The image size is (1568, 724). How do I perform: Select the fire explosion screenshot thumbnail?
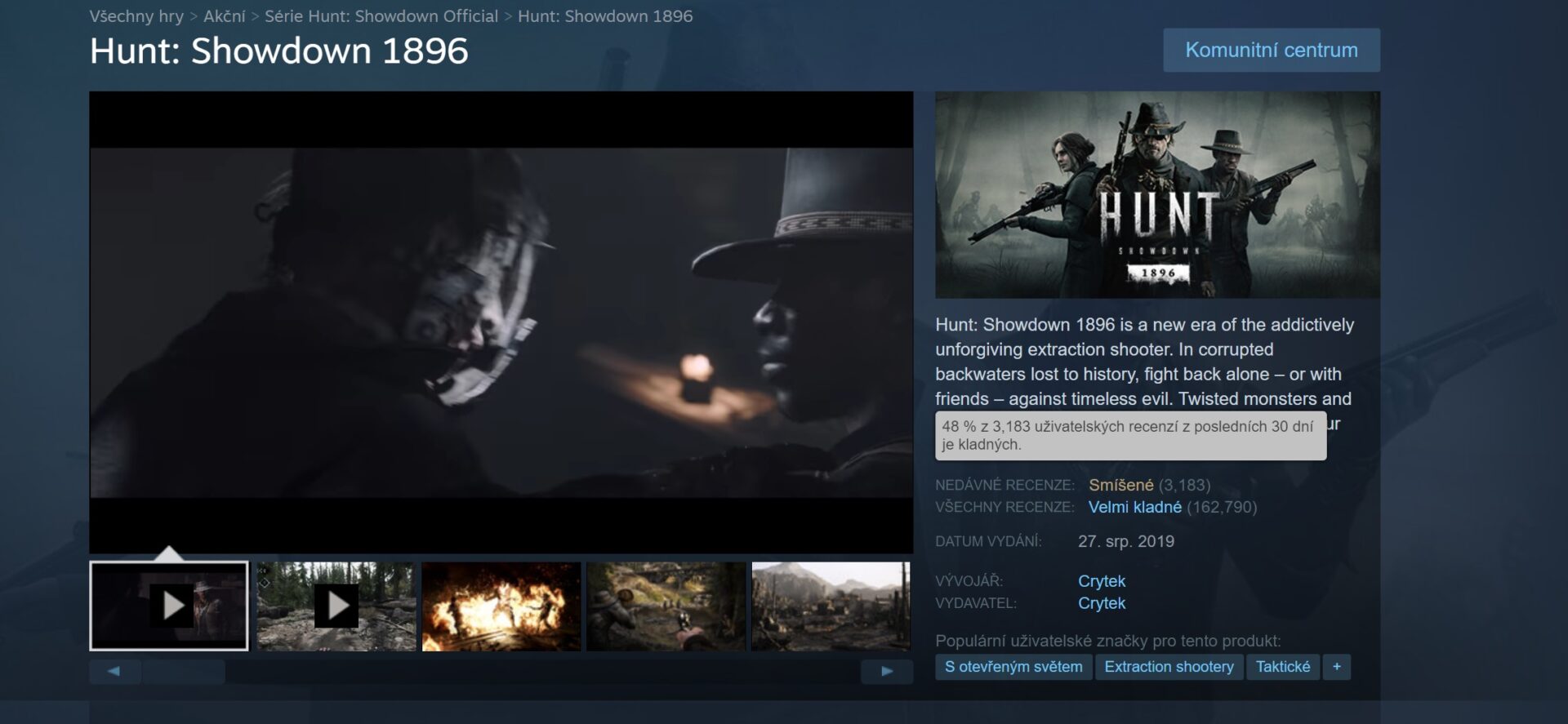tap(501, 606)
